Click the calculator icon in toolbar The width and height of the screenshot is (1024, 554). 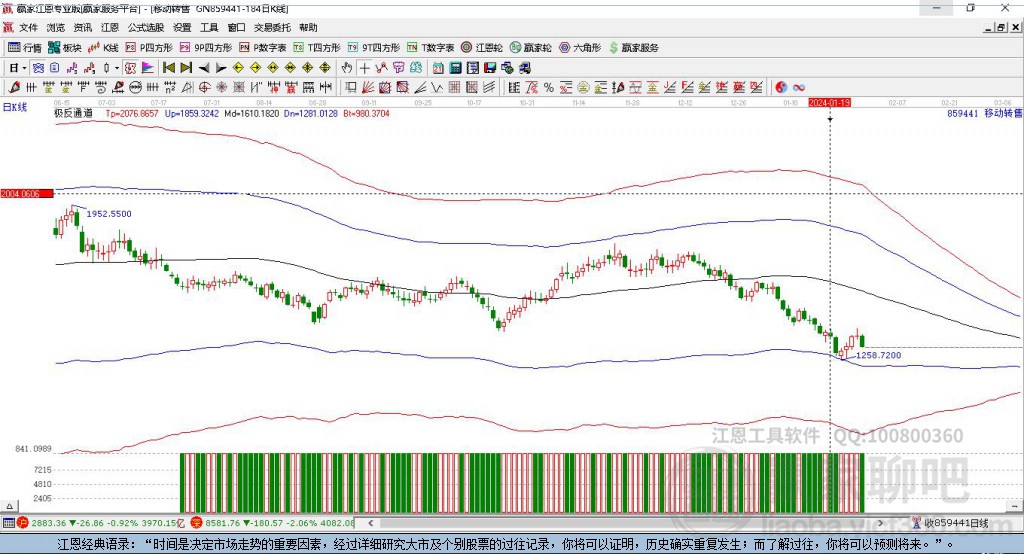pos(455,68)
